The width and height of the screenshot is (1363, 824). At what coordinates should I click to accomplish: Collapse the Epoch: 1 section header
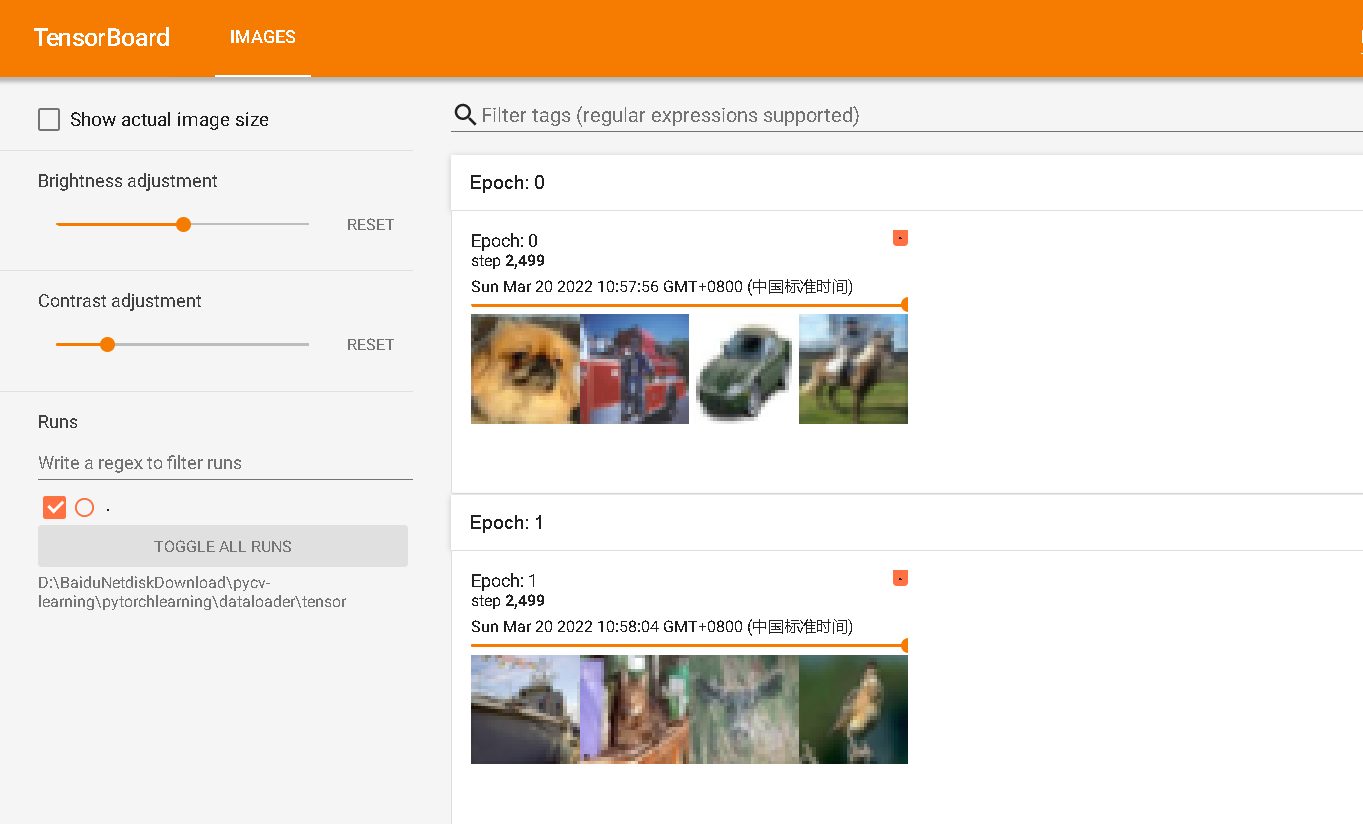tap(907, 523)
